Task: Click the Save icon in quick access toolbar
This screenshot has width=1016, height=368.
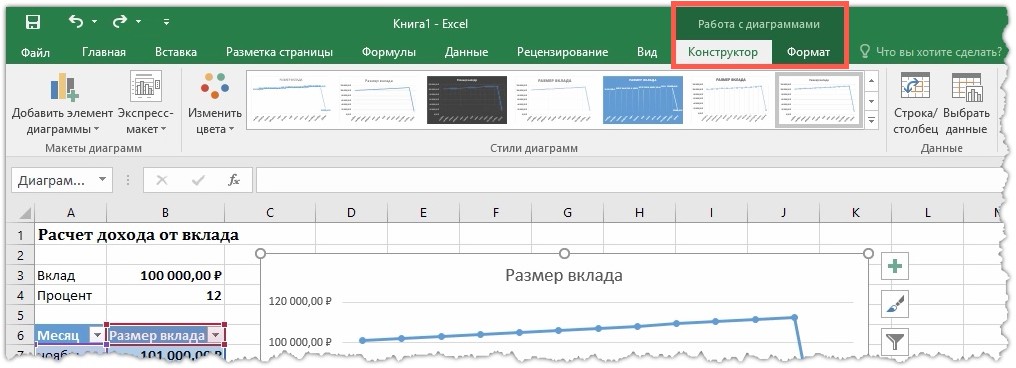Action: [x=33, y=23]
